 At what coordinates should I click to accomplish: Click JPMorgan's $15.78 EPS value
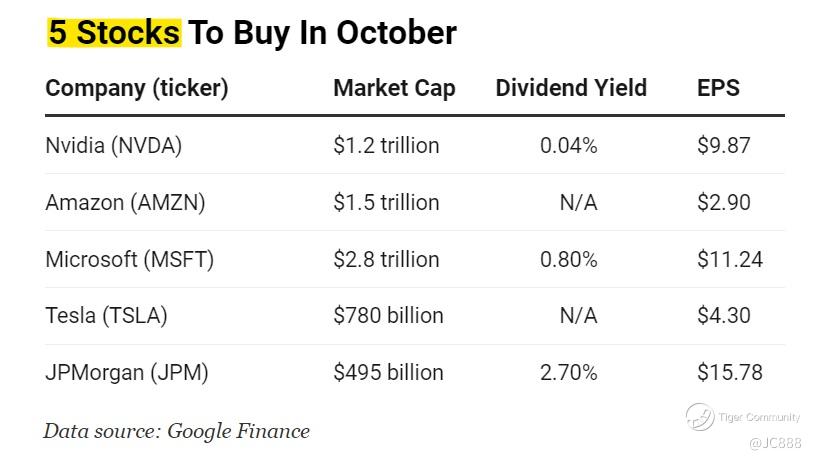730,373
